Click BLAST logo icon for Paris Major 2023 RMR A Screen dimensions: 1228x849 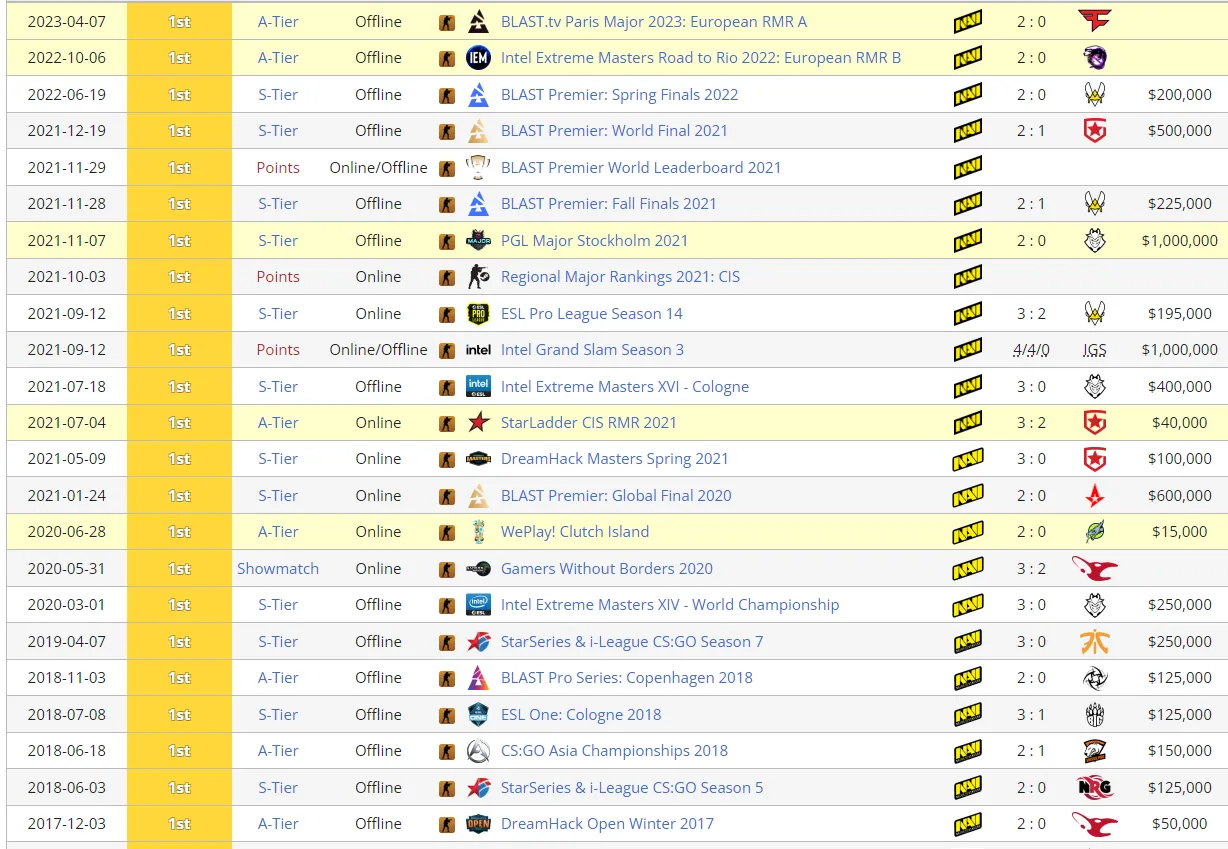click(478, 21)
